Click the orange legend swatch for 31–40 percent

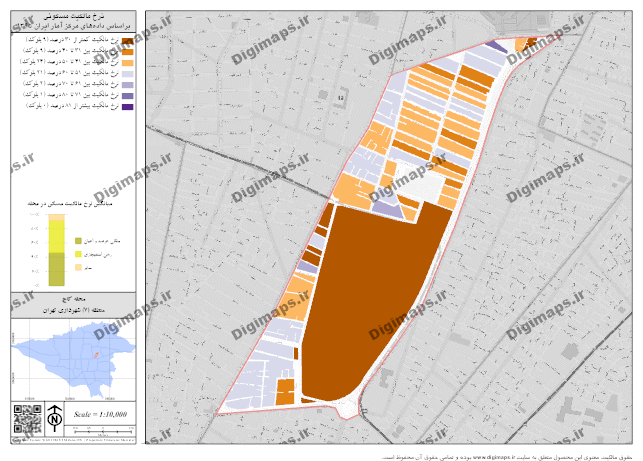click(x=128, y=52)
